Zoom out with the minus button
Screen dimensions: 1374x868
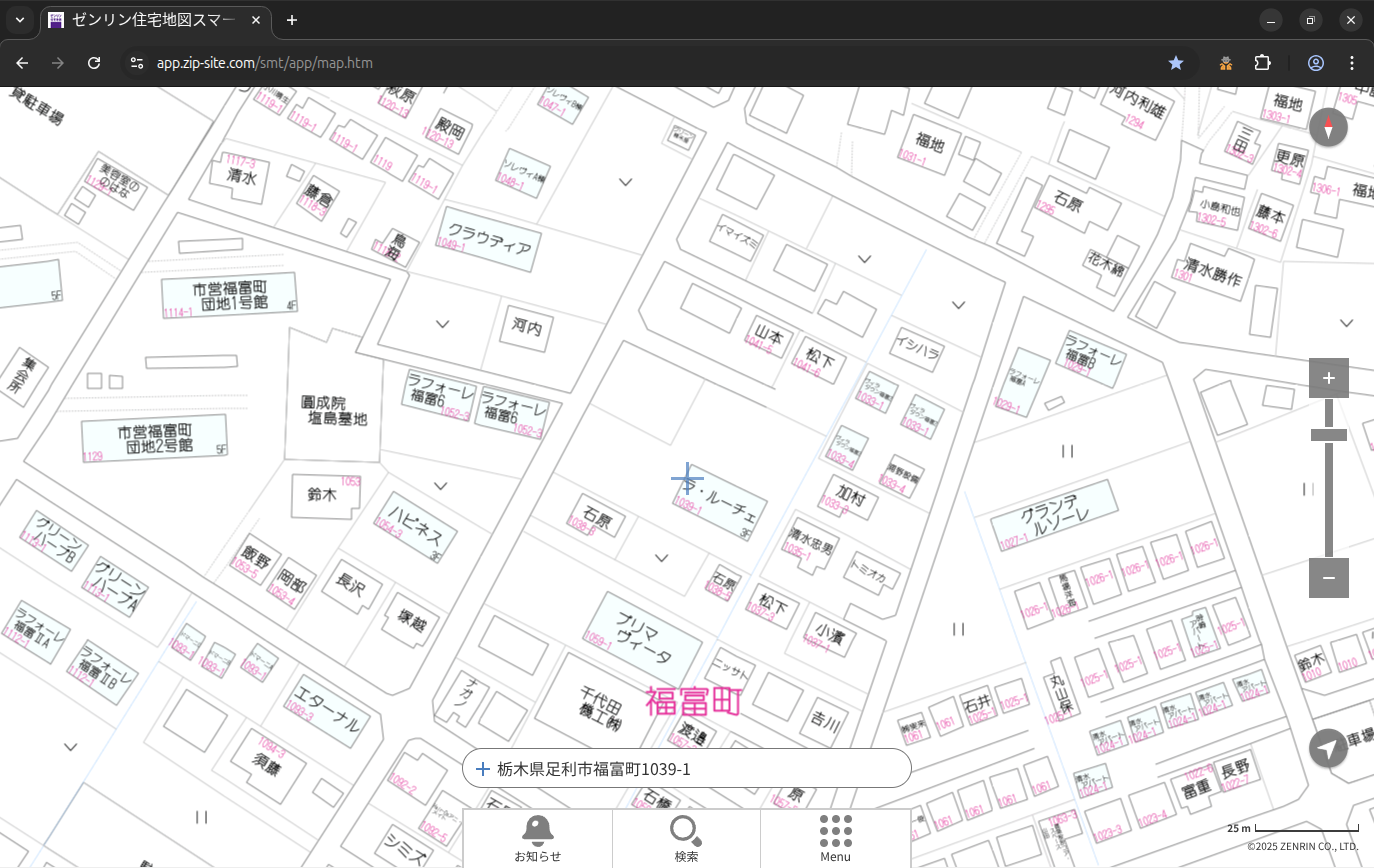click(1328, 578)
